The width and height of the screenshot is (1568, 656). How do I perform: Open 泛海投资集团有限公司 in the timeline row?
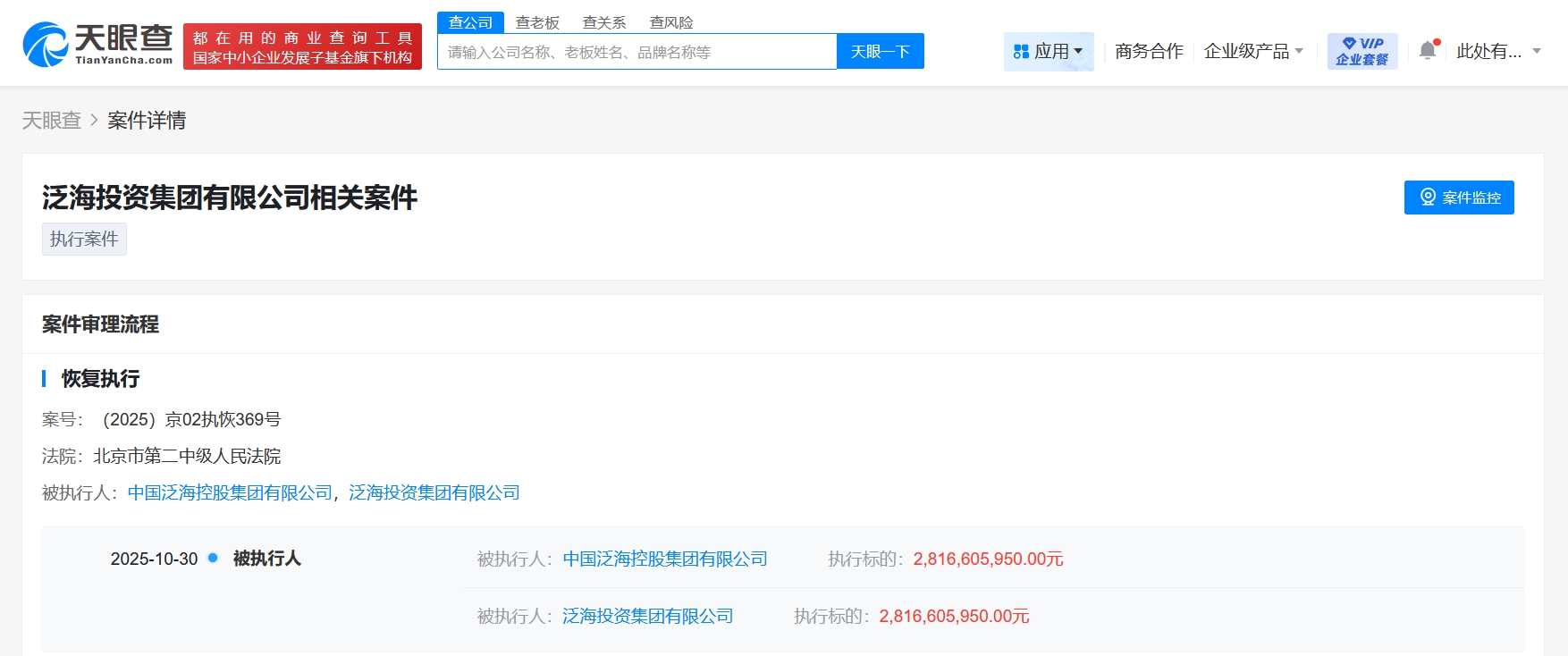pyautogui.click(x=647, y=617)
